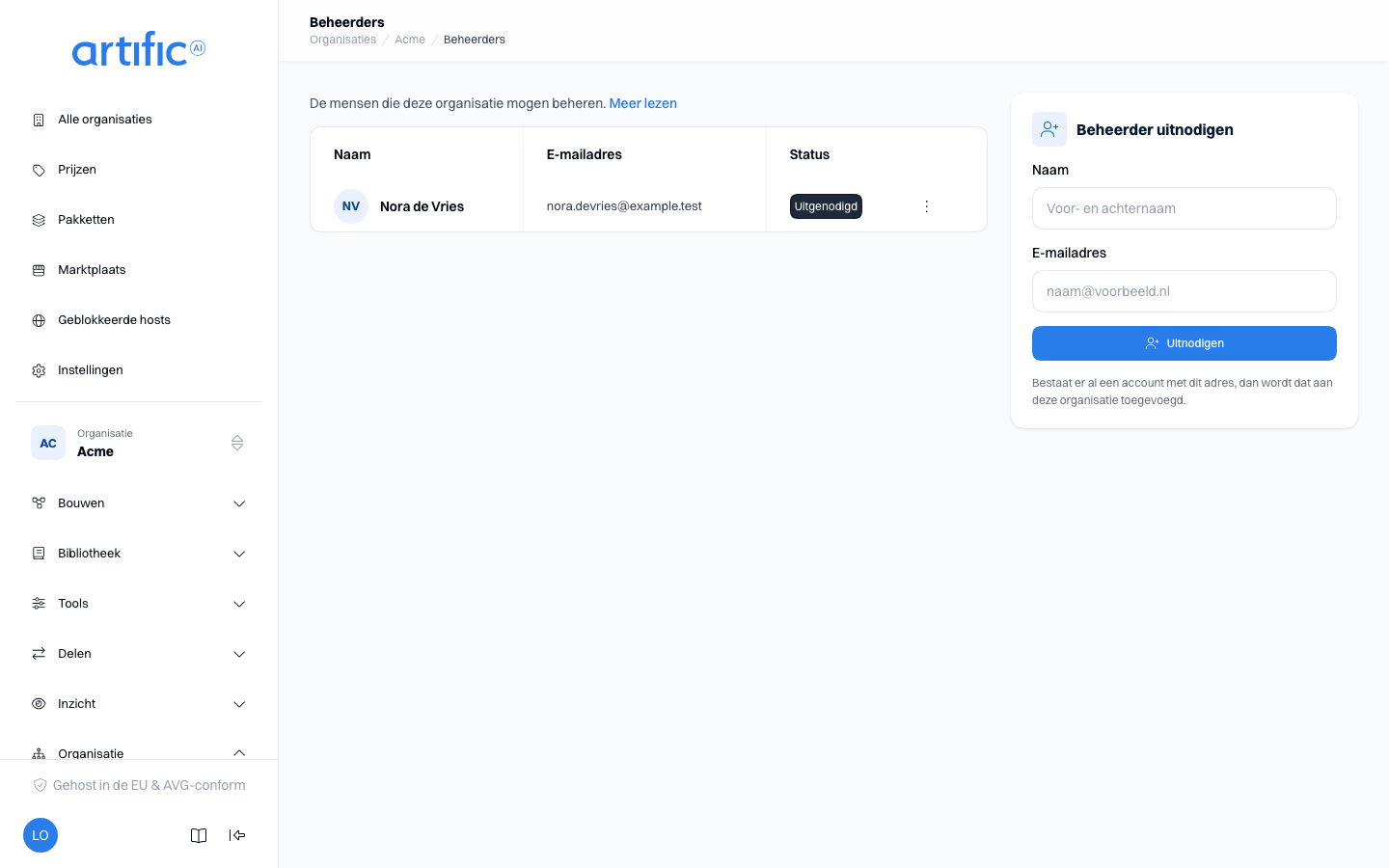Click the Pakketten layers icon
1389x868 pixels.
coord(39,220)
